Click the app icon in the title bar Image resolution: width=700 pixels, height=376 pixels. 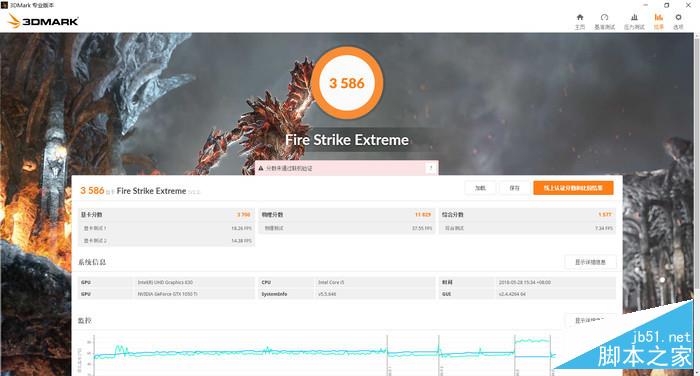pyautogui.click(x=4, y=5)
